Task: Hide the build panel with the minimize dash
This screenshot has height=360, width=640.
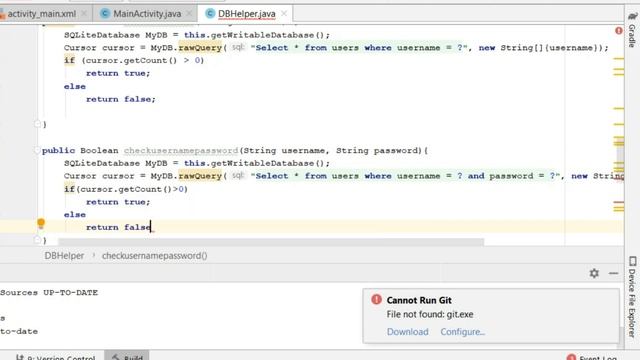Action: tap(613, 273)
